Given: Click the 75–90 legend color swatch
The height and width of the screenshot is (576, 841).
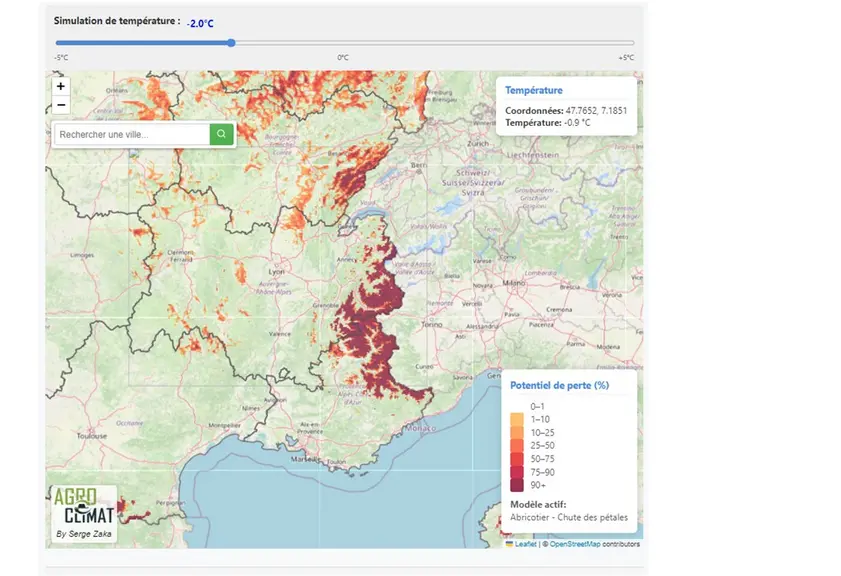Looking at the screenshot, I should (x=517, y=472).
